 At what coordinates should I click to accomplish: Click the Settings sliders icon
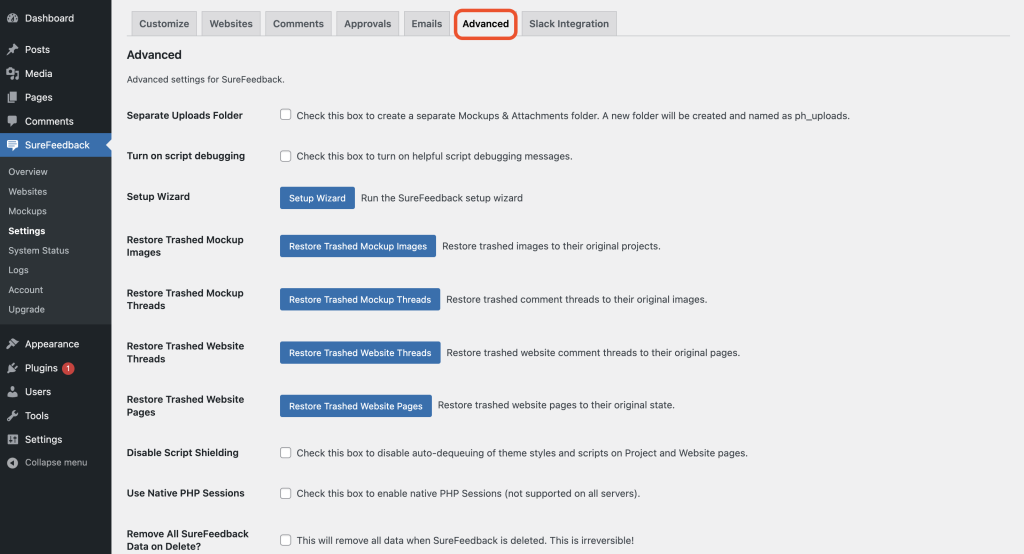[12, 440]
